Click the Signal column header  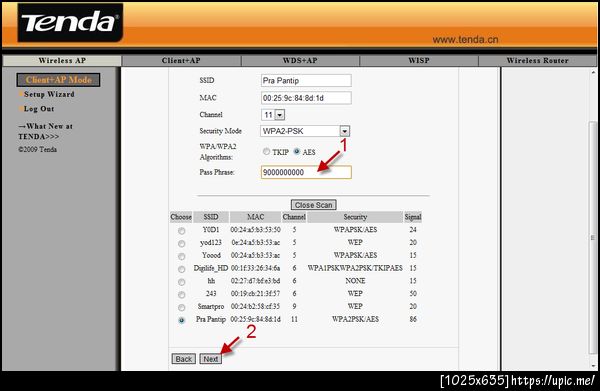coord(413,217)
